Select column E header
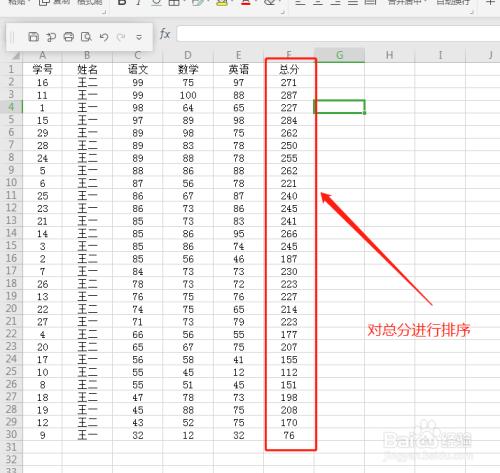 [x=238, y=55]
